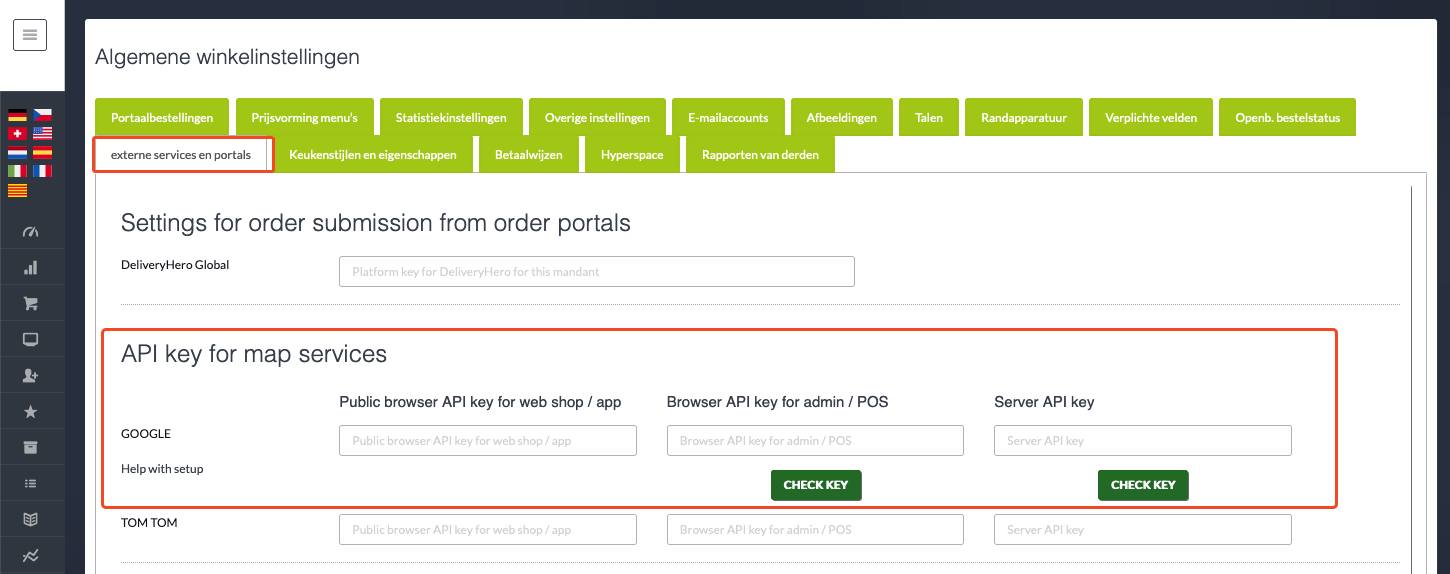Open the open book menu icon

pyautogui.click(x=30, y=519)
